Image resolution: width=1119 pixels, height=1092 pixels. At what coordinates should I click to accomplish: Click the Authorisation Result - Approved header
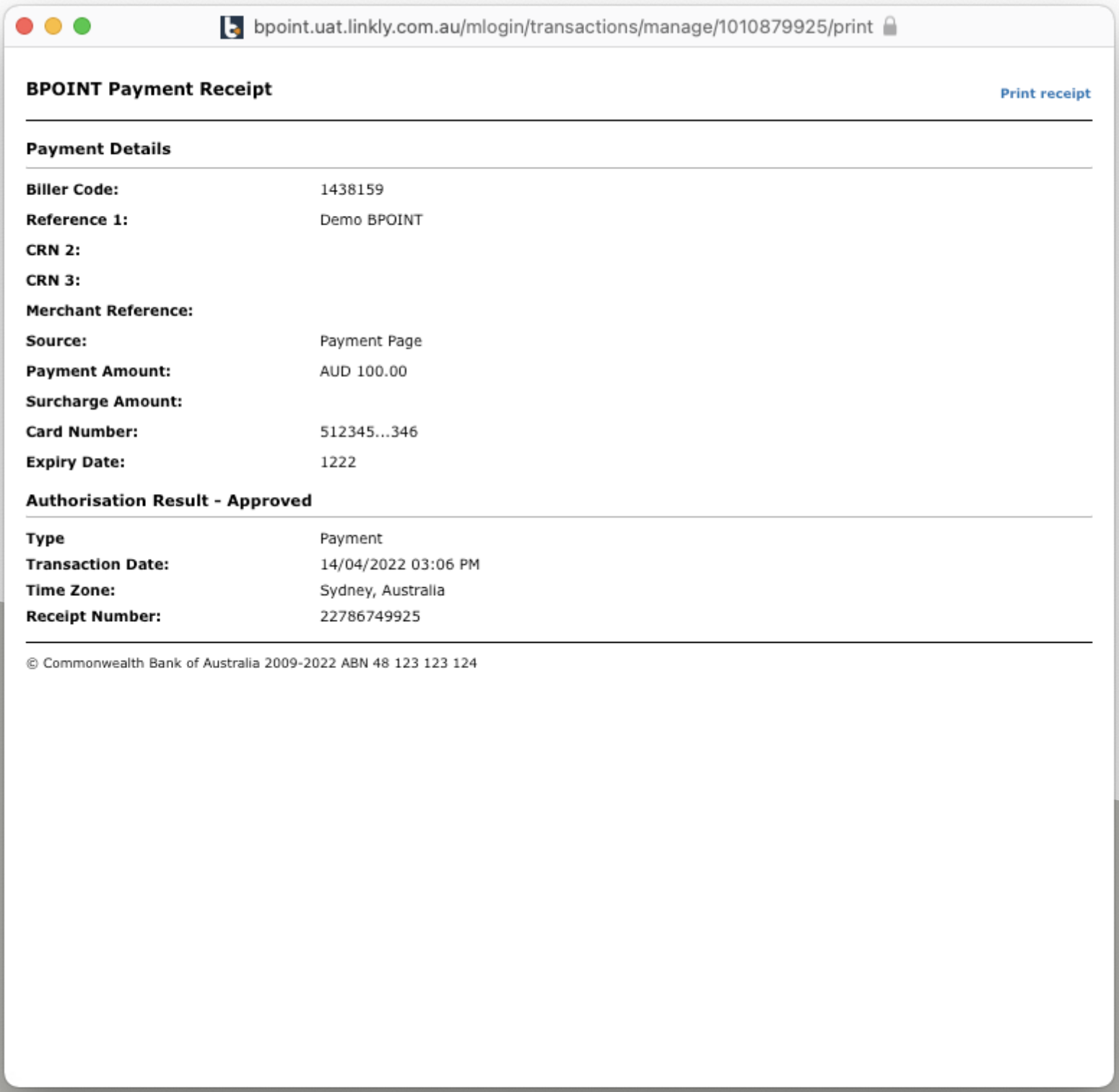[x=168, y=500]
